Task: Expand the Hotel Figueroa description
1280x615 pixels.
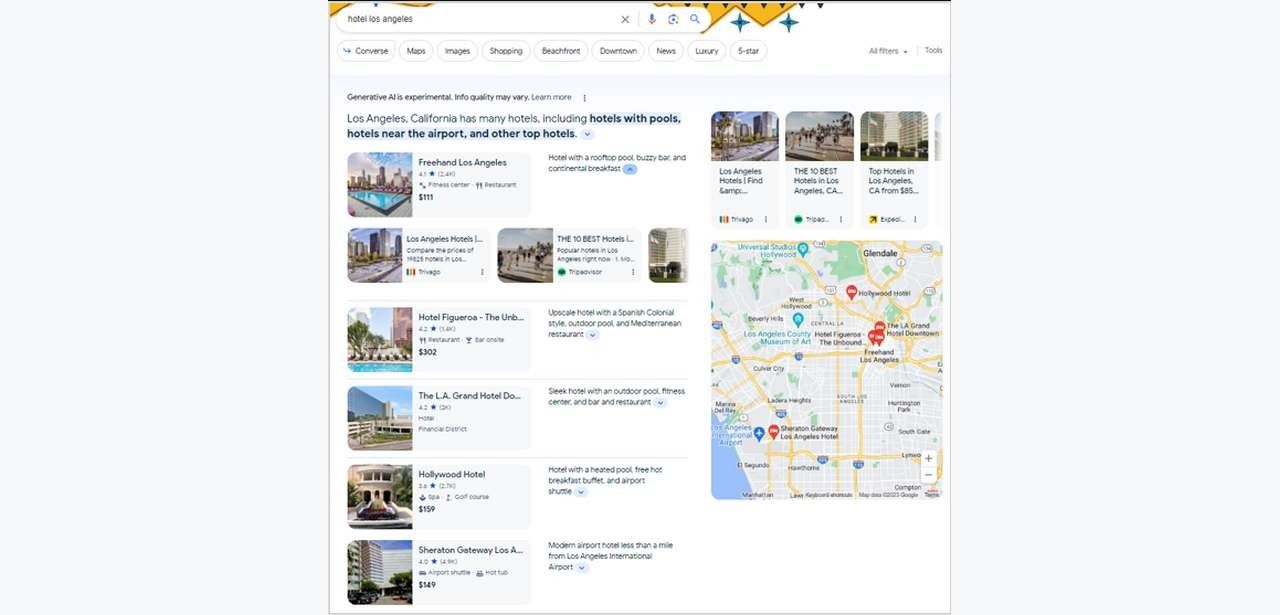Action: pyautogui.click(x=592, y=335)
